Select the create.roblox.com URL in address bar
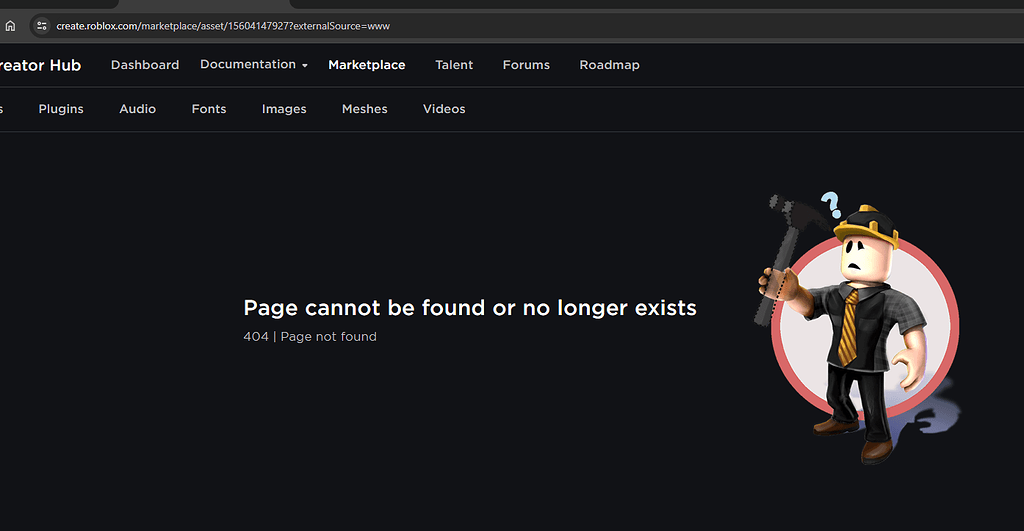The height and width of the screenshot is (531, 1024). click(223, 26)
